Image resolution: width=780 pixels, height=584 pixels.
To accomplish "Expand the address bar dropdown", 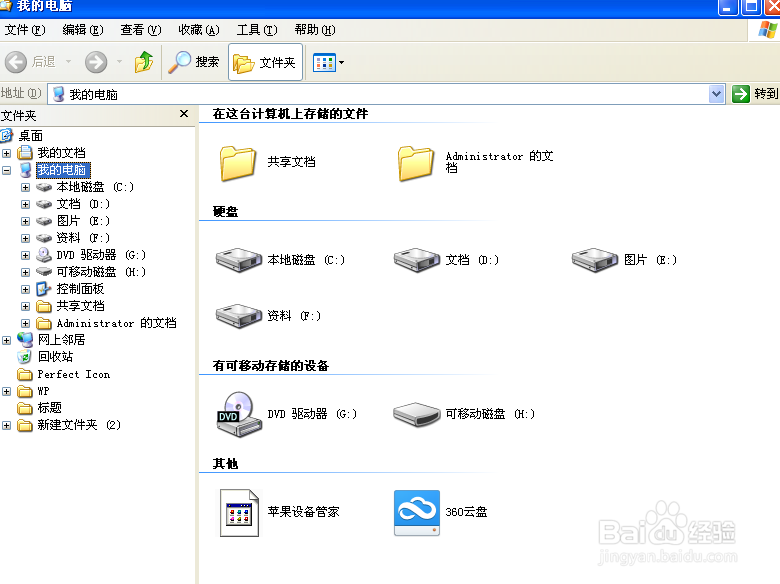I will pyautogui.click(x=716, y=94).
